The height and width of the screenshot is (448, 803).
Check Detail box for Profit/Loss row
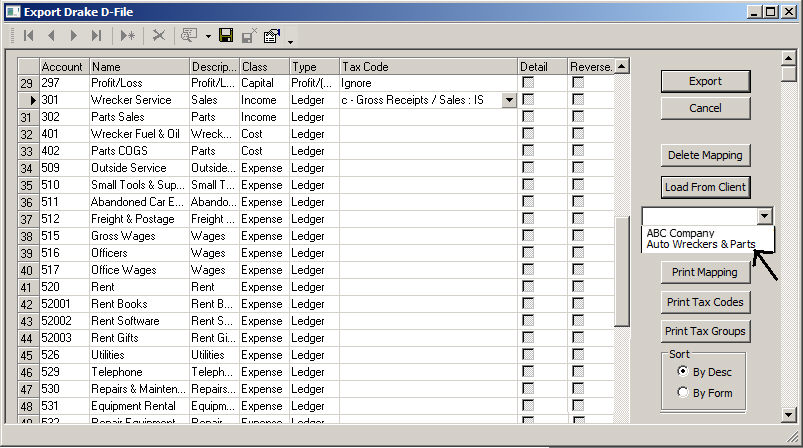tap(528, 82)
